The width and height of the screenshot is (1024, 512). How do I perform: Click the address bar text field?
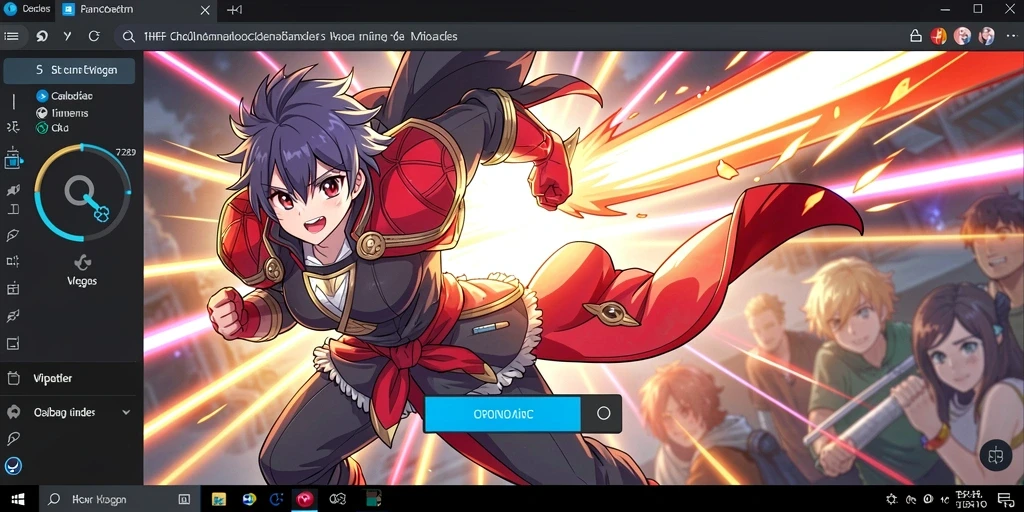click(x=509, y=37)
